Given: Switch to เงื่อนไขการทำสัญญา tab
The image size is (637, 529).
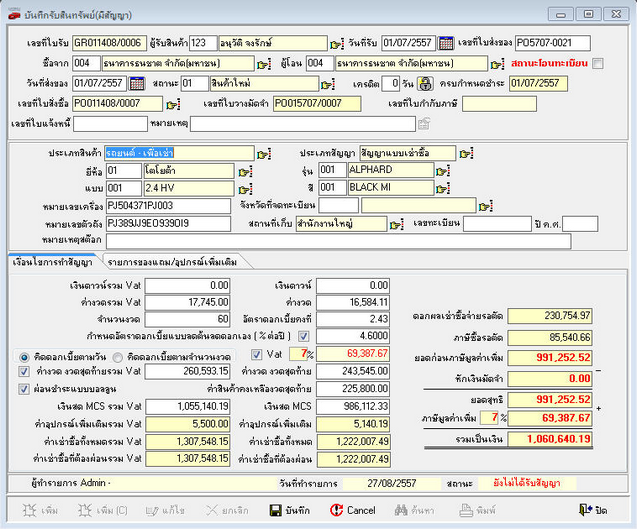Looking at the screenshot, I should click(52, 262).
